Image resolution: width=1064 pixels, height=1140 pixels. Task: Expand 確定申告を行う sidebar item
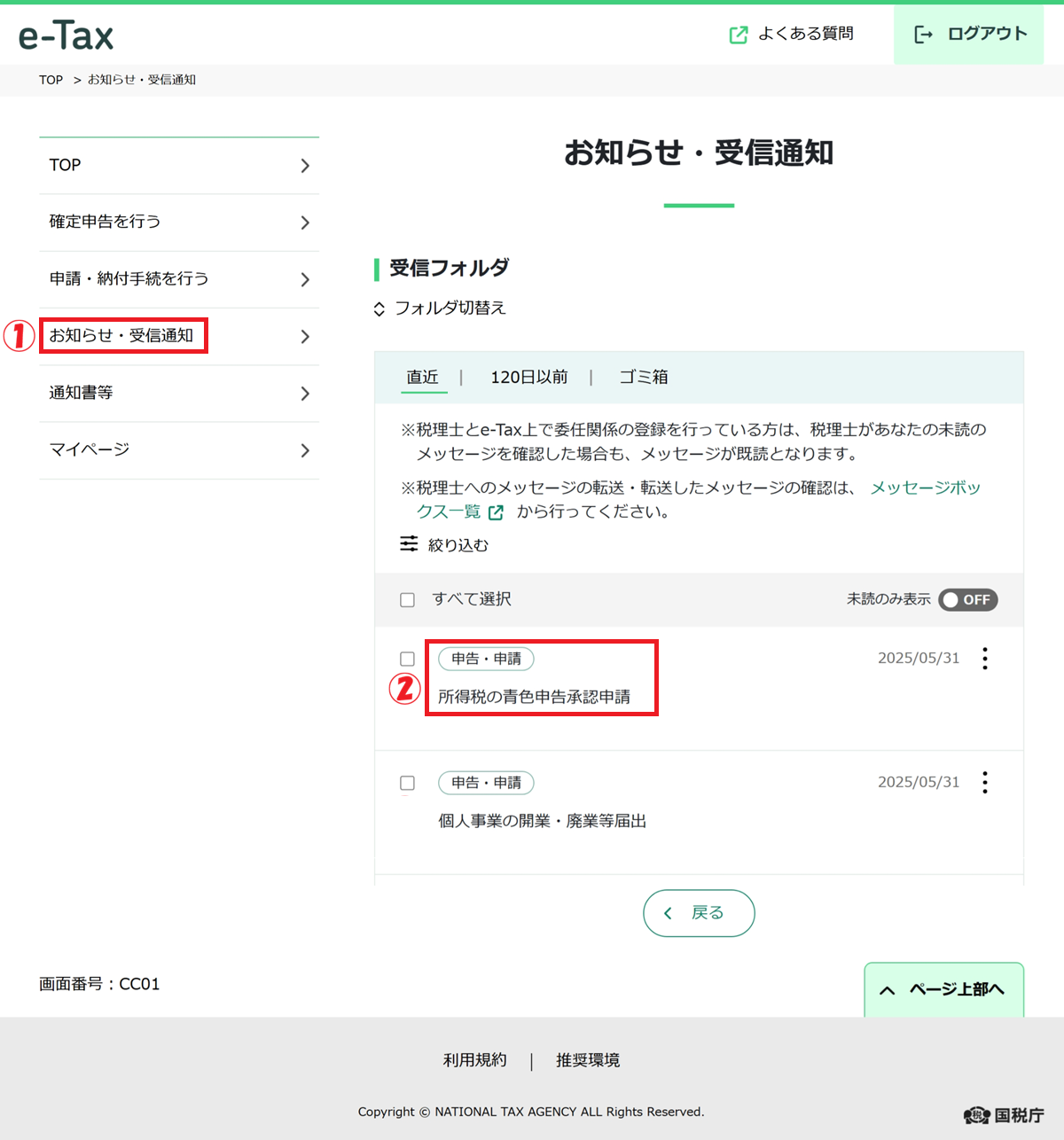pos(179,223)
